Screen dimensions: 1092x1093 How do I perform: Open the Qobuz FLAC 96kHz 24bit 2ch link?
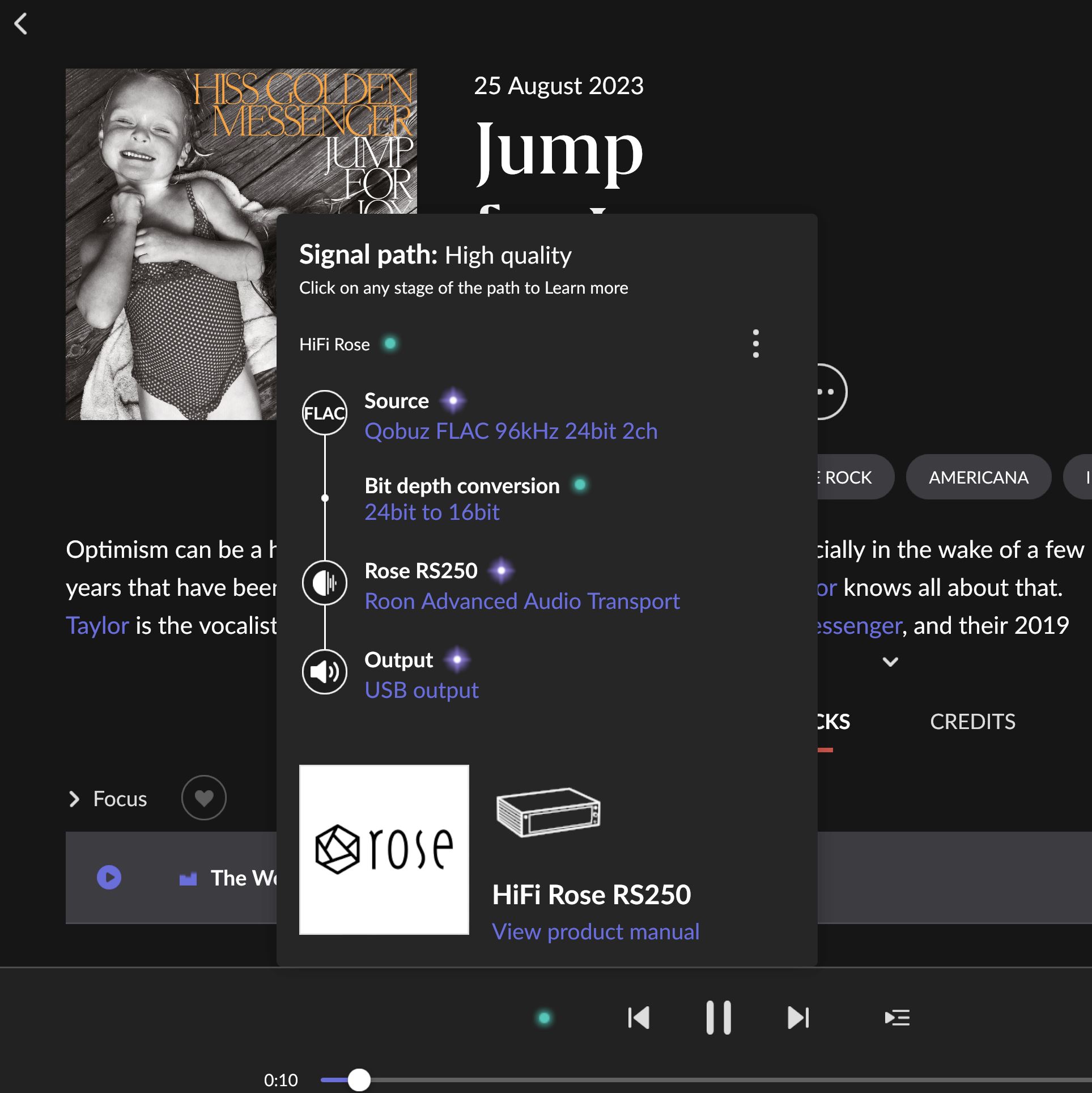pyautogui.click(x=511, y=431)
